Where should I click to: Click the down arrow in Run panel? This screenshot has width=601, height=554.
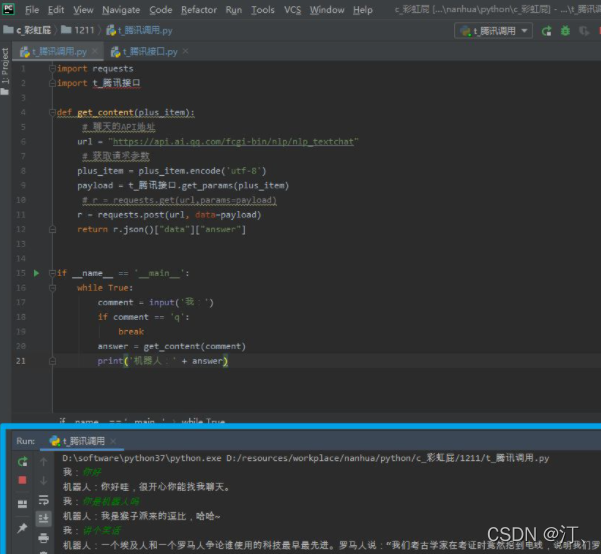(43, 480)
